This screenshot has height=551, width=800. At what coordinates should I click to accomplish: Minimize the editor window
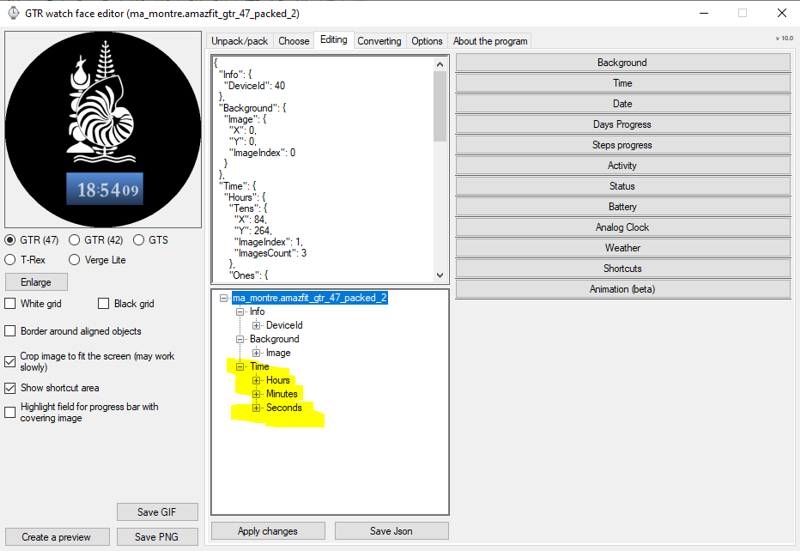tap(704, 13)
